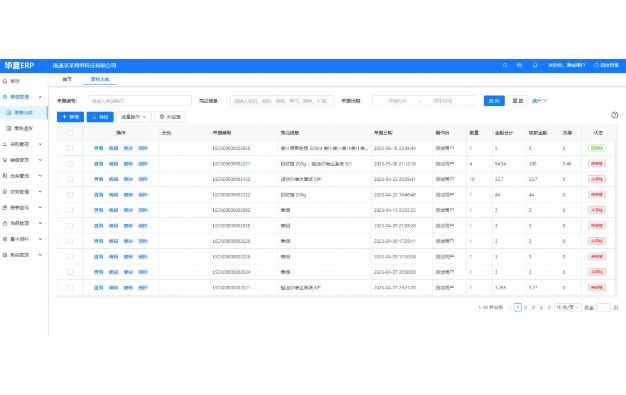Click the 零售管理 sidebar menu icon
The width and height of the screenshot is (626, 395).
[x=5, y=97]
